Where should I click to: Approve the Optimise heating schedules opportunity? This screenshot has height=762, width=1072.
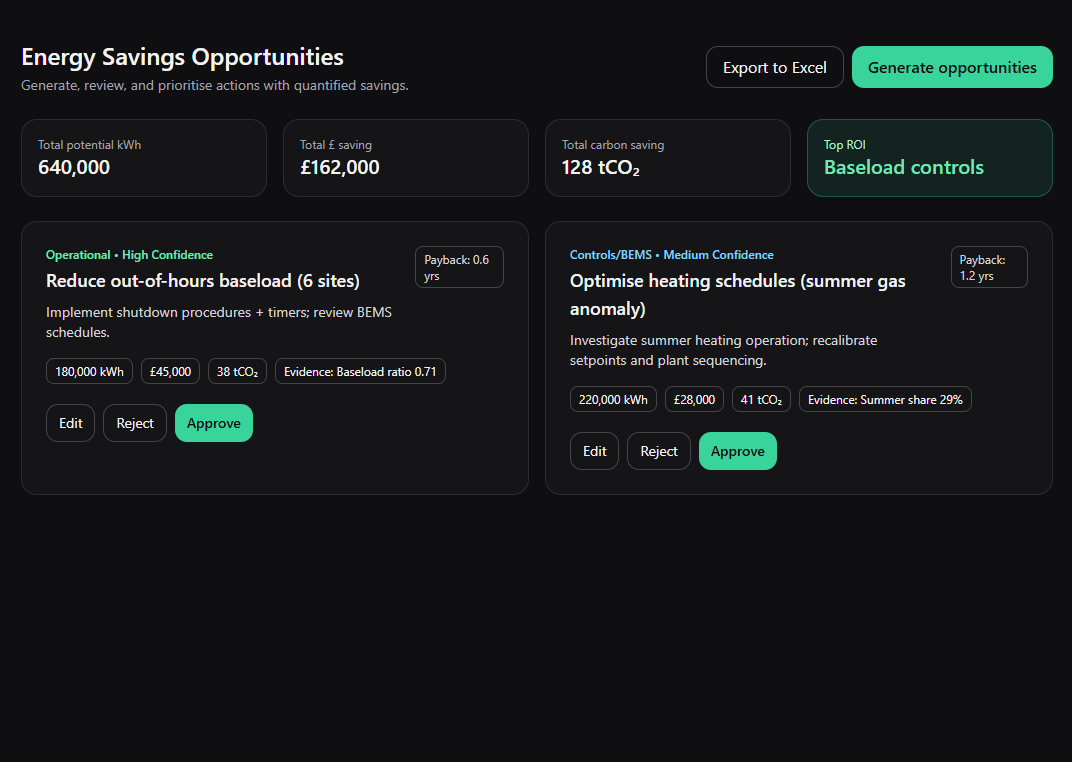click(737, 450)
